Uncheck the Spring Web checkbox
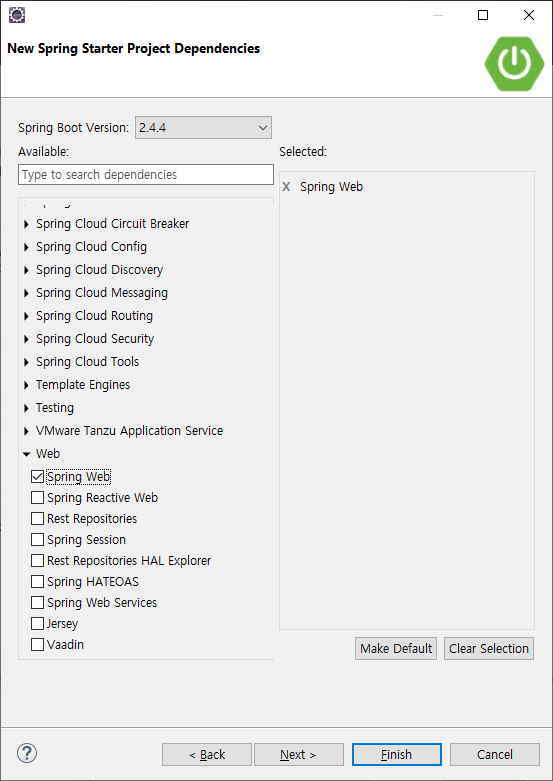The image size is (553, 781). pos(37,477)
